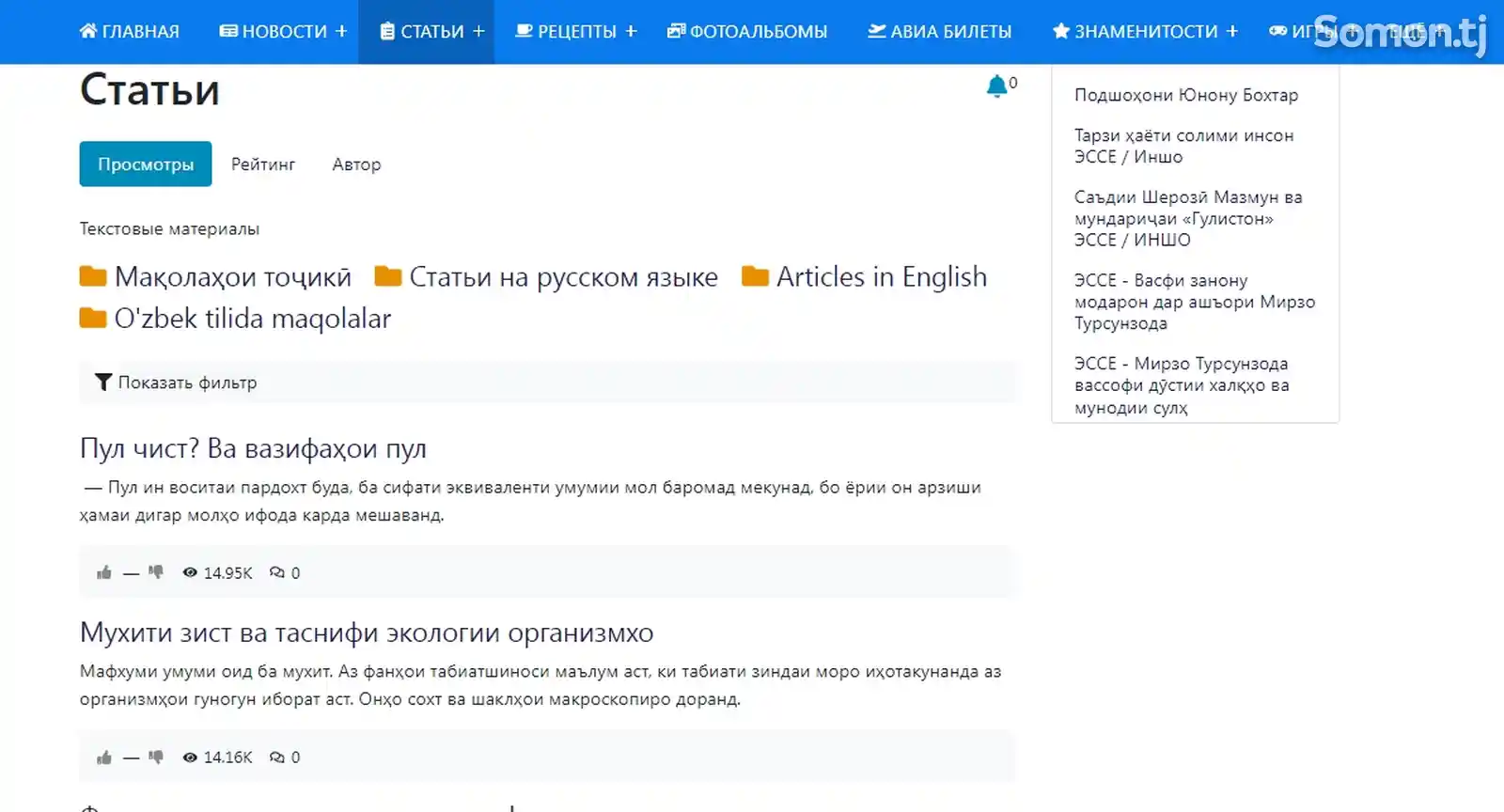Image resolution: width=1504 pixels, height=812 pixels.
Task: Click folder icon beside Статьи на русском языке
Action: click(x=388, y=276)
